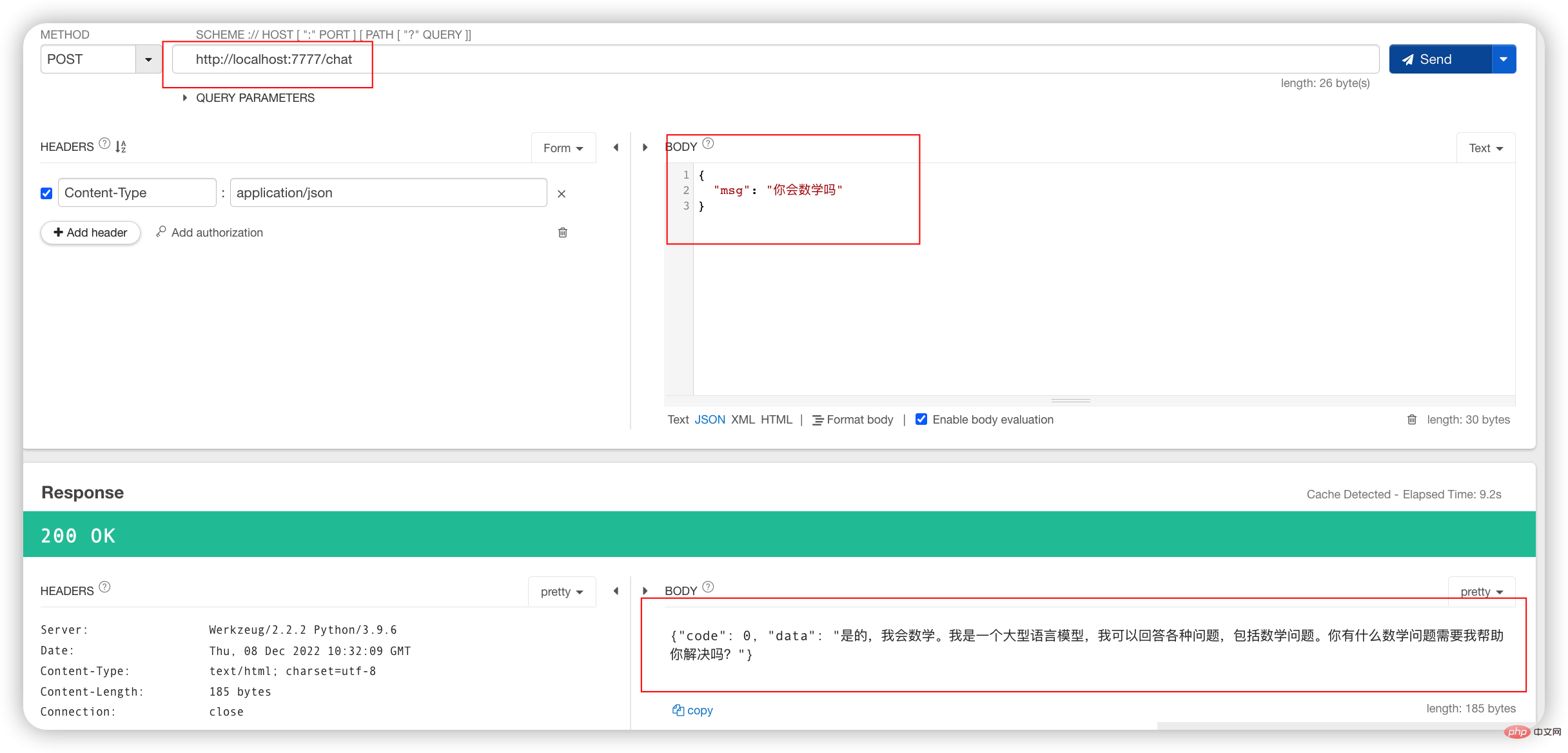Click the delete header trash icon

coord(562,232)
